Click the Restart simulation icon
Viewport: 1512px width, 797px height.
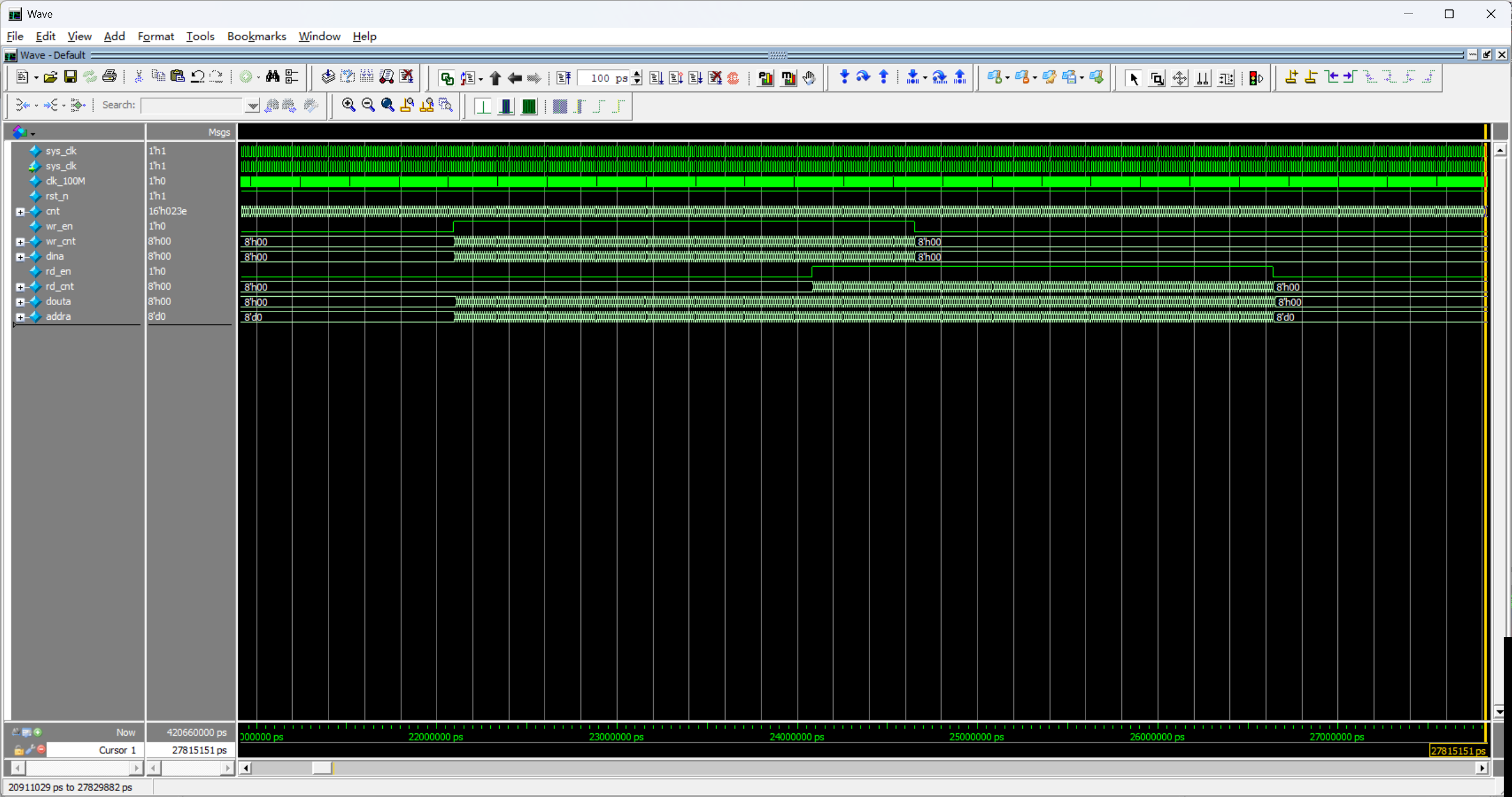tap(563, 78)
